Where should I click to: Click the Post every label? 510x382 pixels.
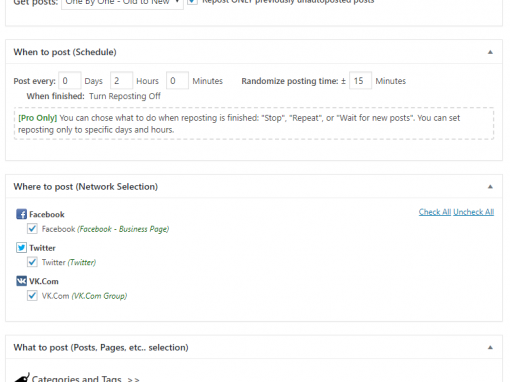click(34, 81)
